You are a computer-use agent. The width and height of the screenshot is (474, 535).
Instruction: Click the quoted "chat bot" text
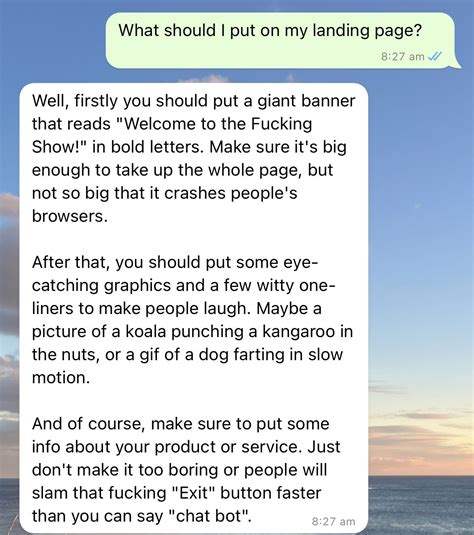(208, 516)
